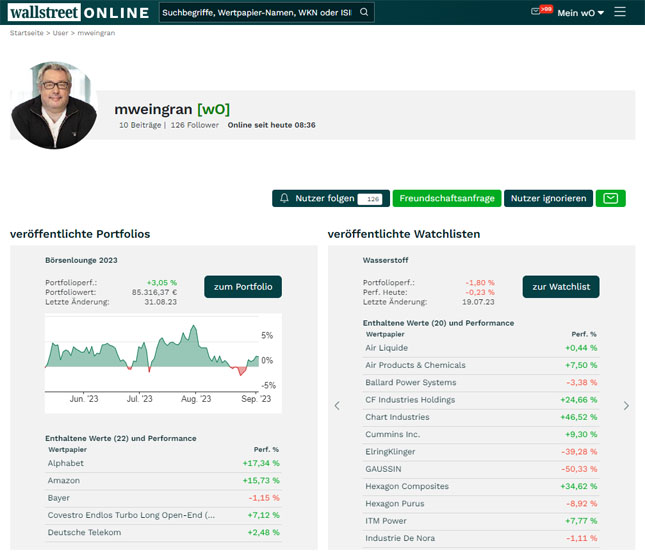Click the Börsenlounge 2023 portfolio title

(x=81, y=260)
